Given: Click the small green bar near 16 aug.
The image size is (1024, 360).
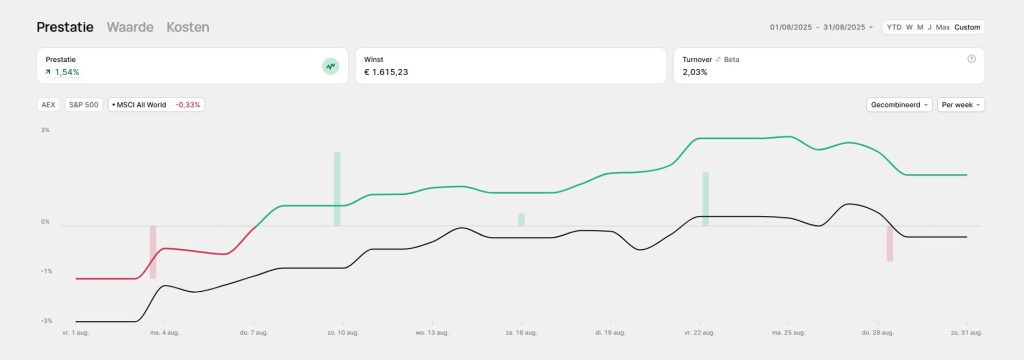Looking at the screenshot, I should [521, 220].
